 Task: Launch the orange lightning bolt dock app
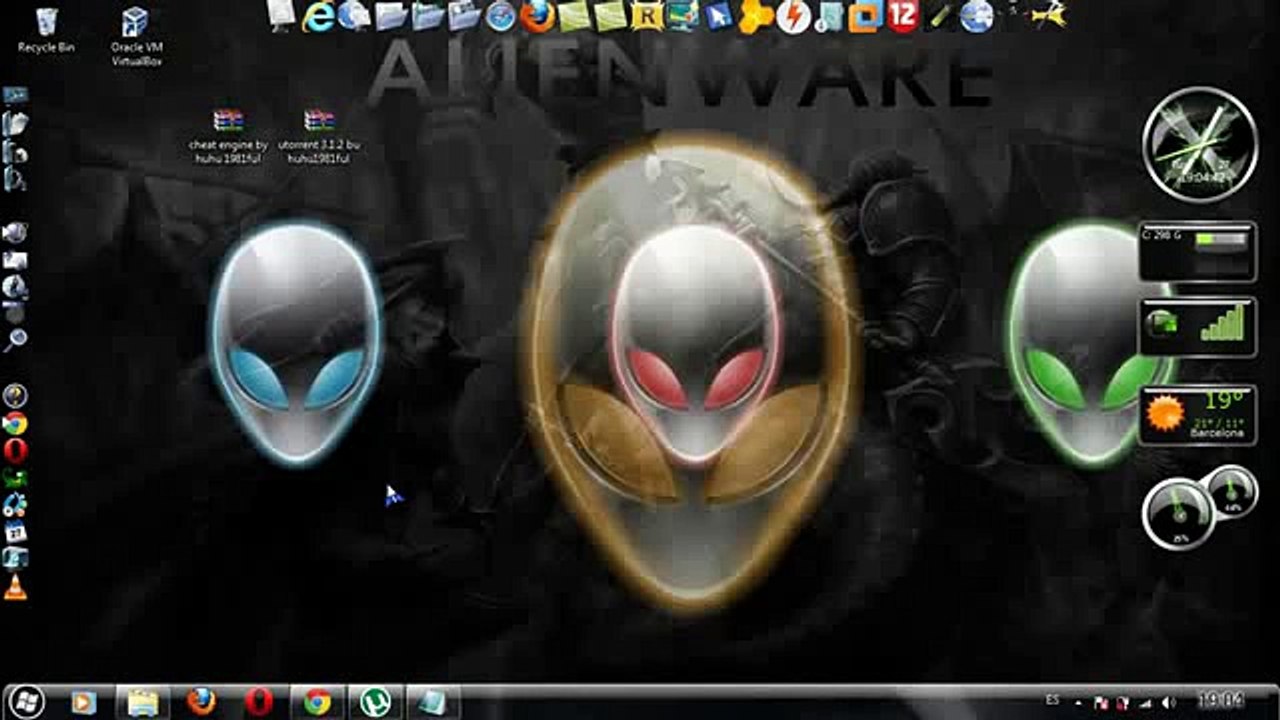point(793,17)
